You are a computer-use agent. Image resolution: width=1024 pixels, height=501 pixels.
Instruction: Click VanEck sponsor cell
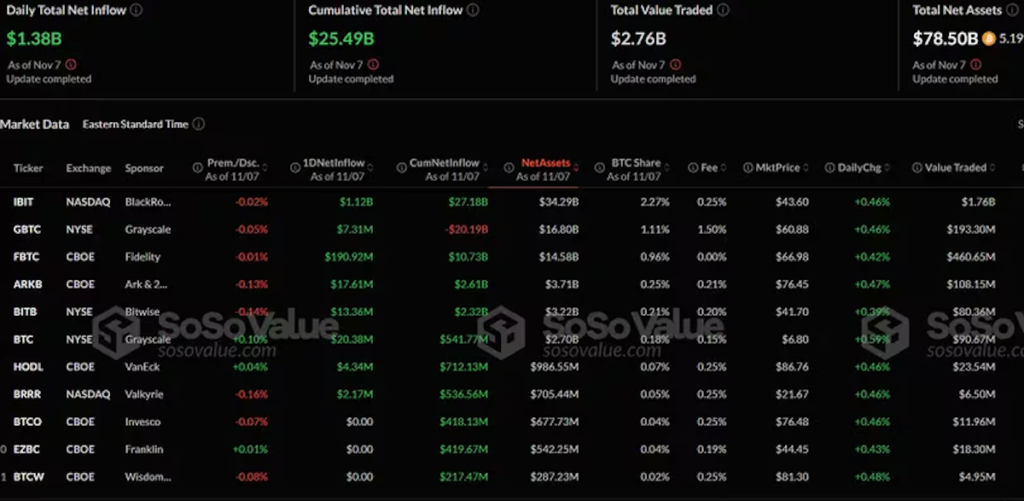[142, 366]
